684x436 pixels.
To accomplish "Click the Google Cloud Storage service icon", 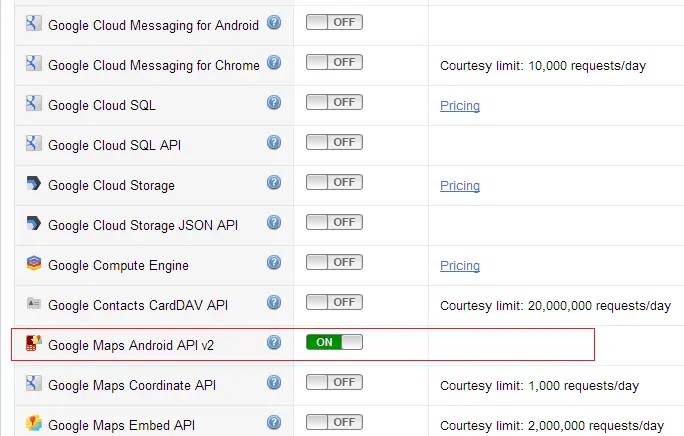I will tap(34, 183).
